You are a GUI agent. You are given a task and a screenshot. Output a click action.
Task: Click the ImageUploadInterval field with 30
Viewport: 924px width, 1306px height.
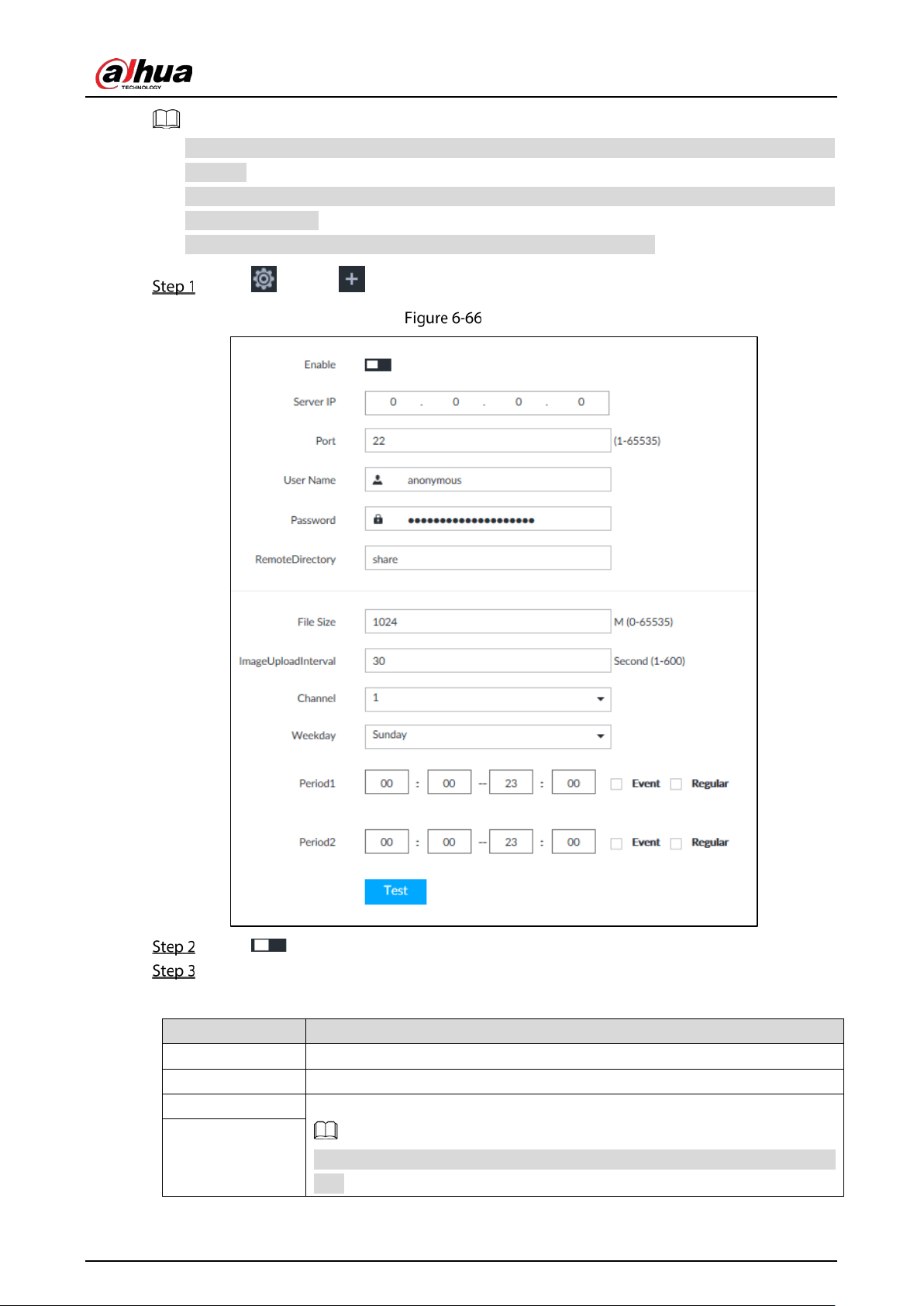click(x=488, y=660)
